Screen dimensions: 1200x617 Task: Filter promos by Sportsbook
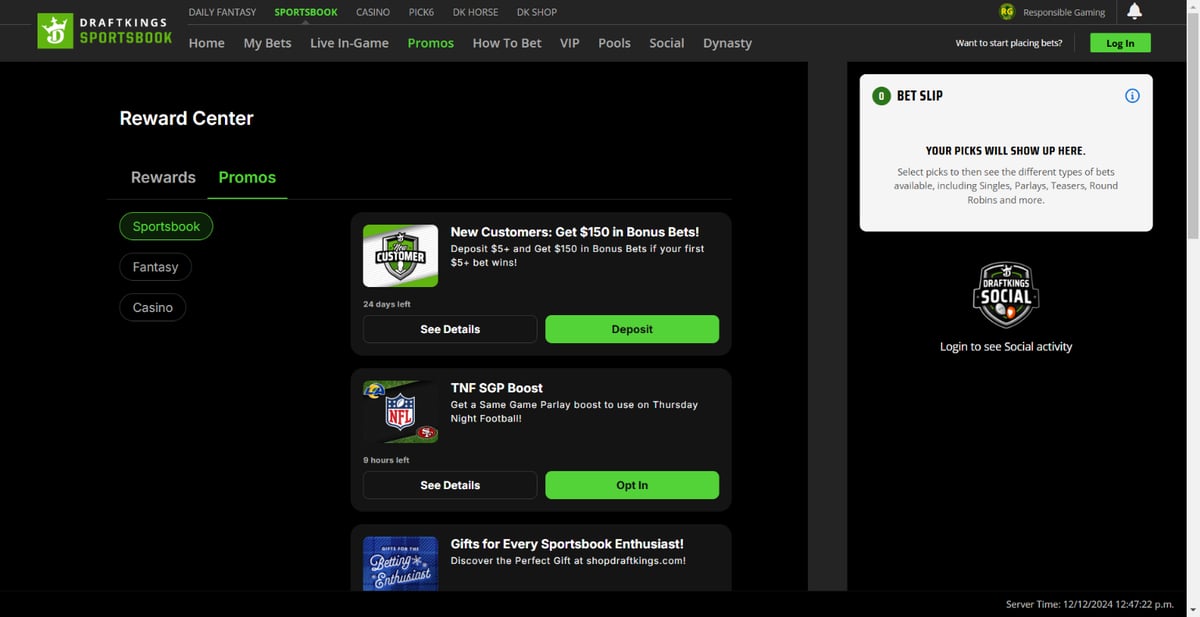pos(166,226)
